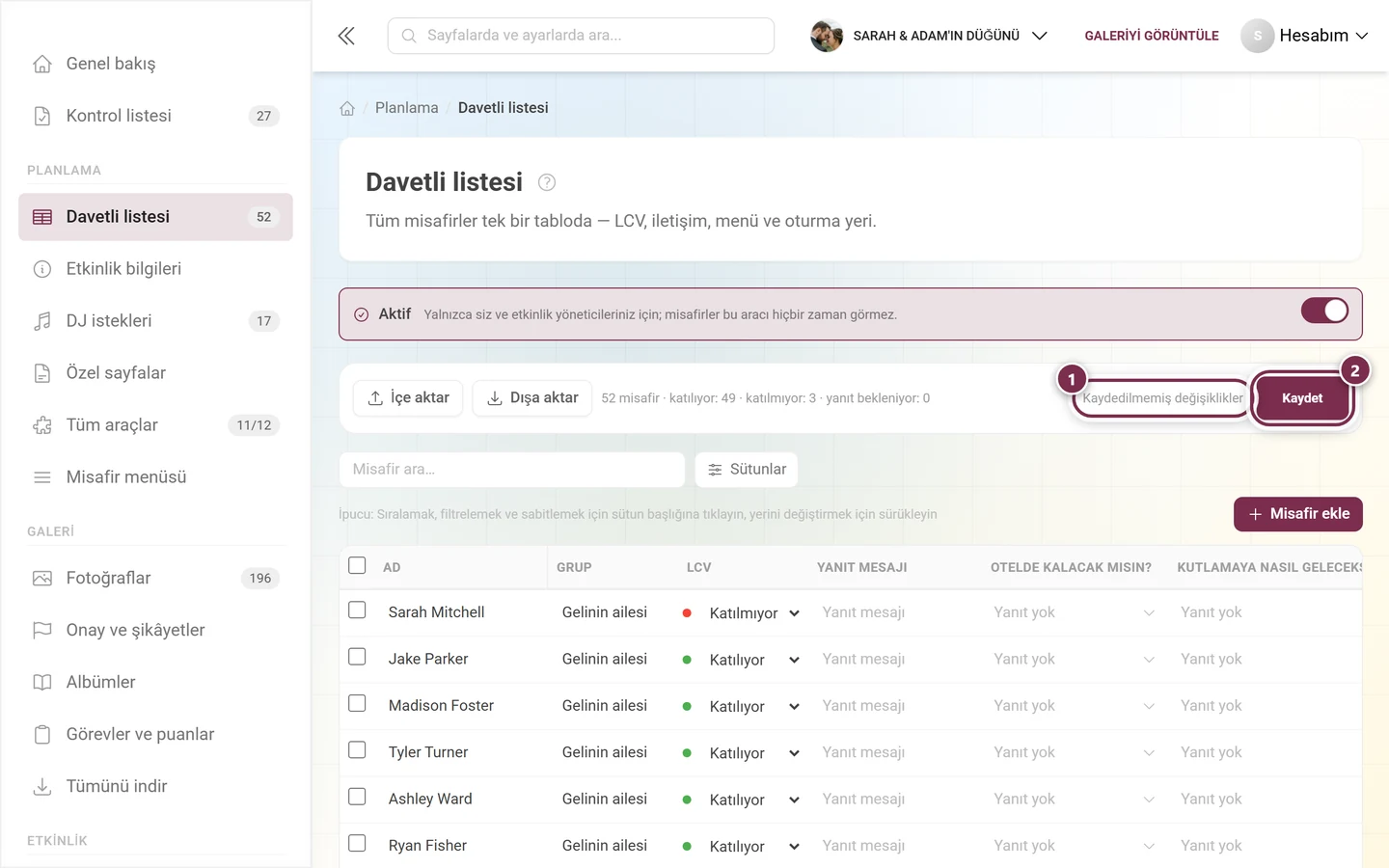Screen dimensions: 1389x868
Task: Click the Genel bakış home icon
Action: point(42,64)
